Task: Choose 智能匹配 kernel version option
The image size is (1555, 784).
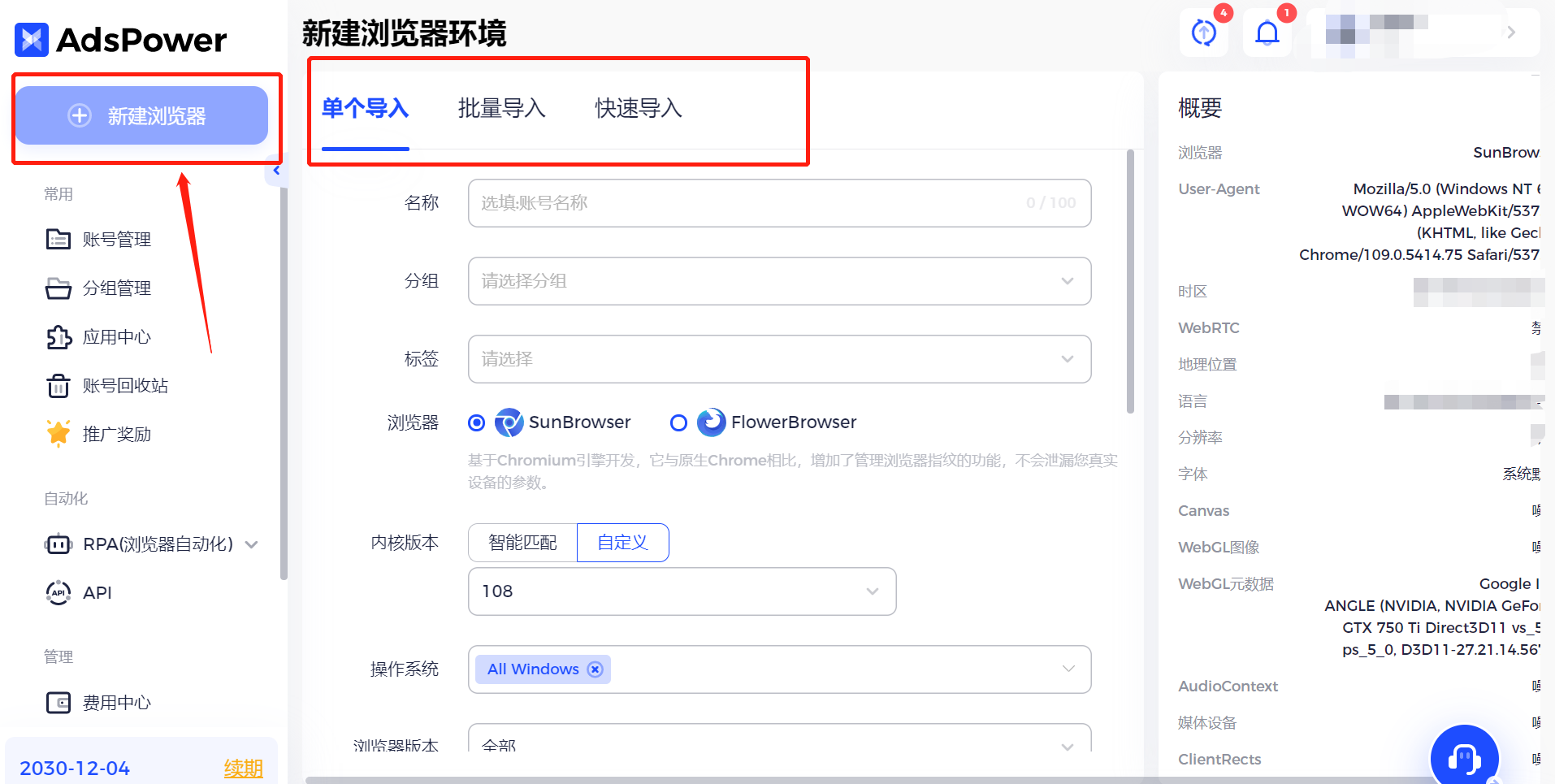Action: [522, 543]
